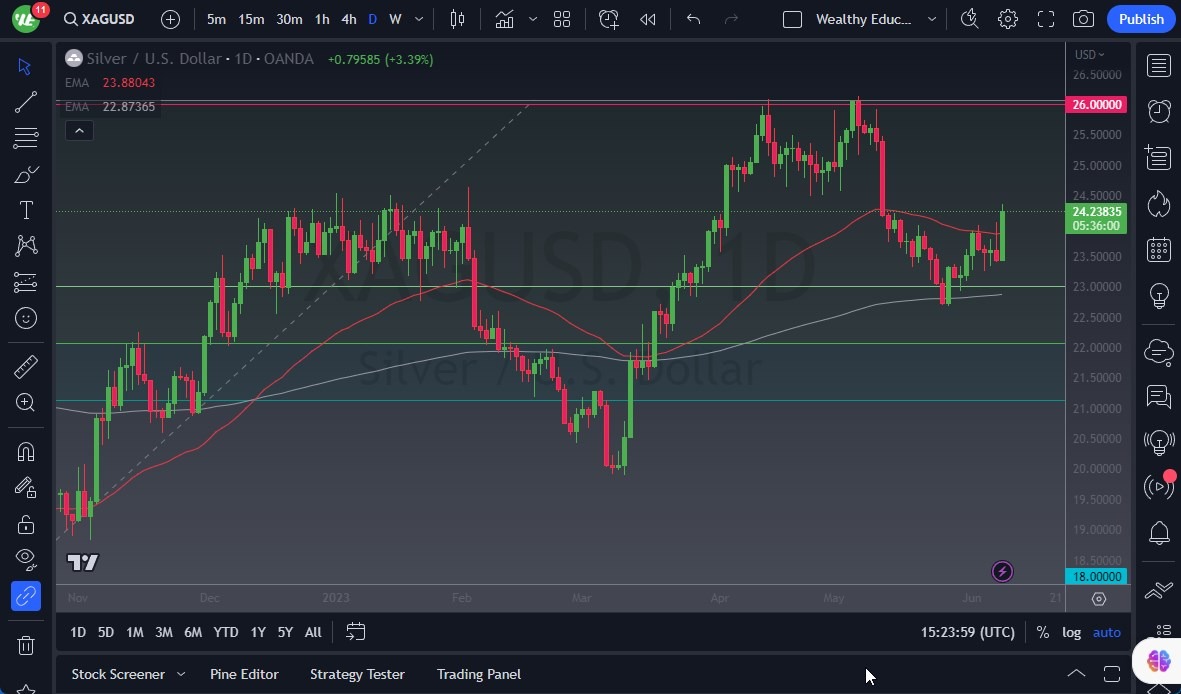Create an alert with the clock icon
This screenshot has height=694, width=1181.
(609, 19)
